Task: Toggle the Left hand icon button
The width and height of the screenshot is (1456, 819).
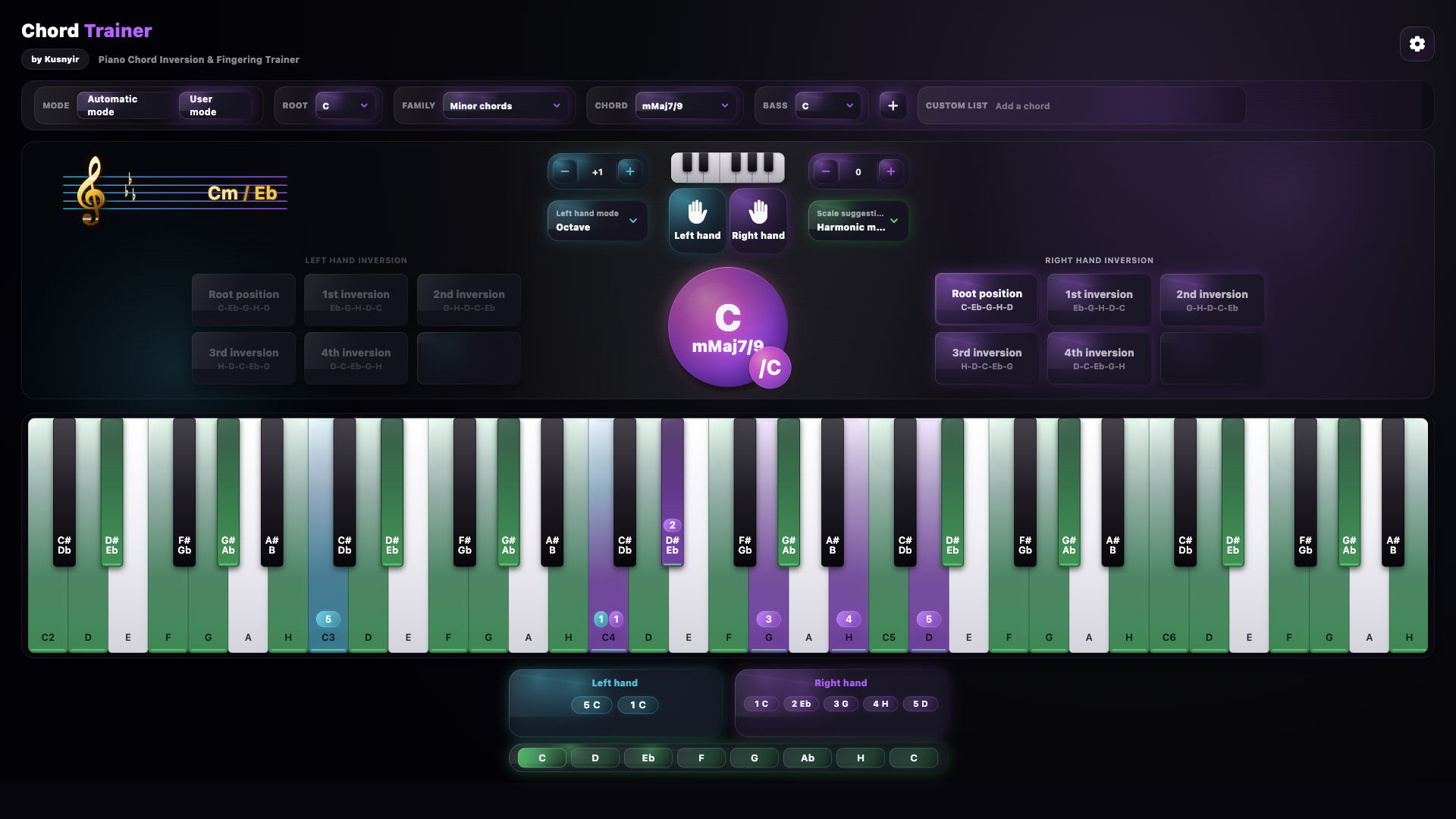Action: 697,220
